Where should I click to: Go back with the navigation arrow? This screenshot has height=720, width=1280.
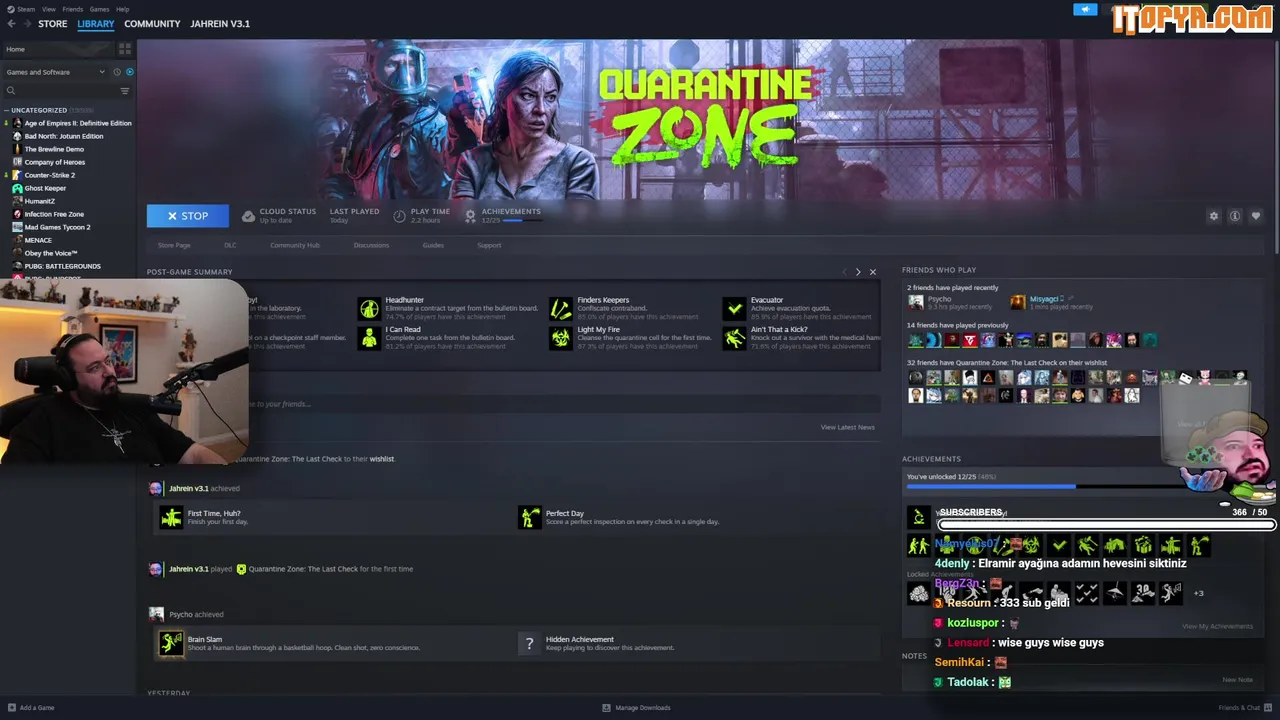(12, 24)
